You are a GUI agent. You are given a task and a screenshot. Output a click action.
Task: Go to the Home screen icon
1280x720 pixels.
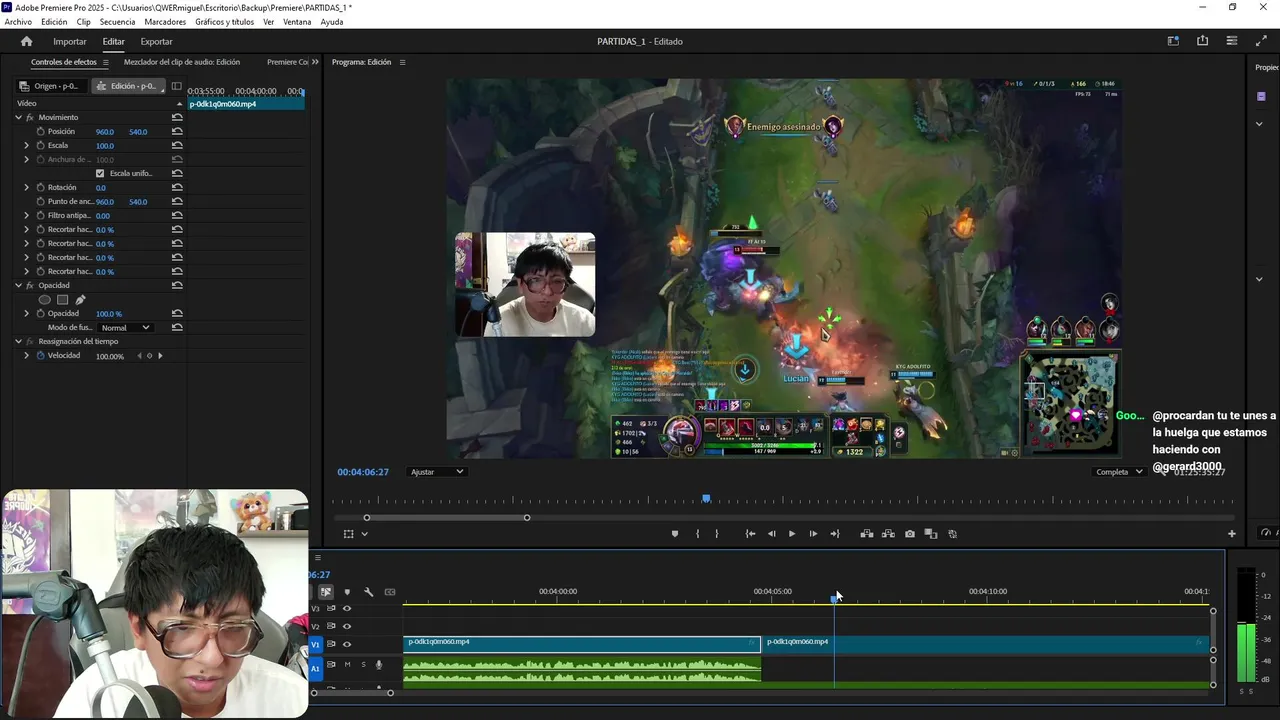(x=26, y=41)
